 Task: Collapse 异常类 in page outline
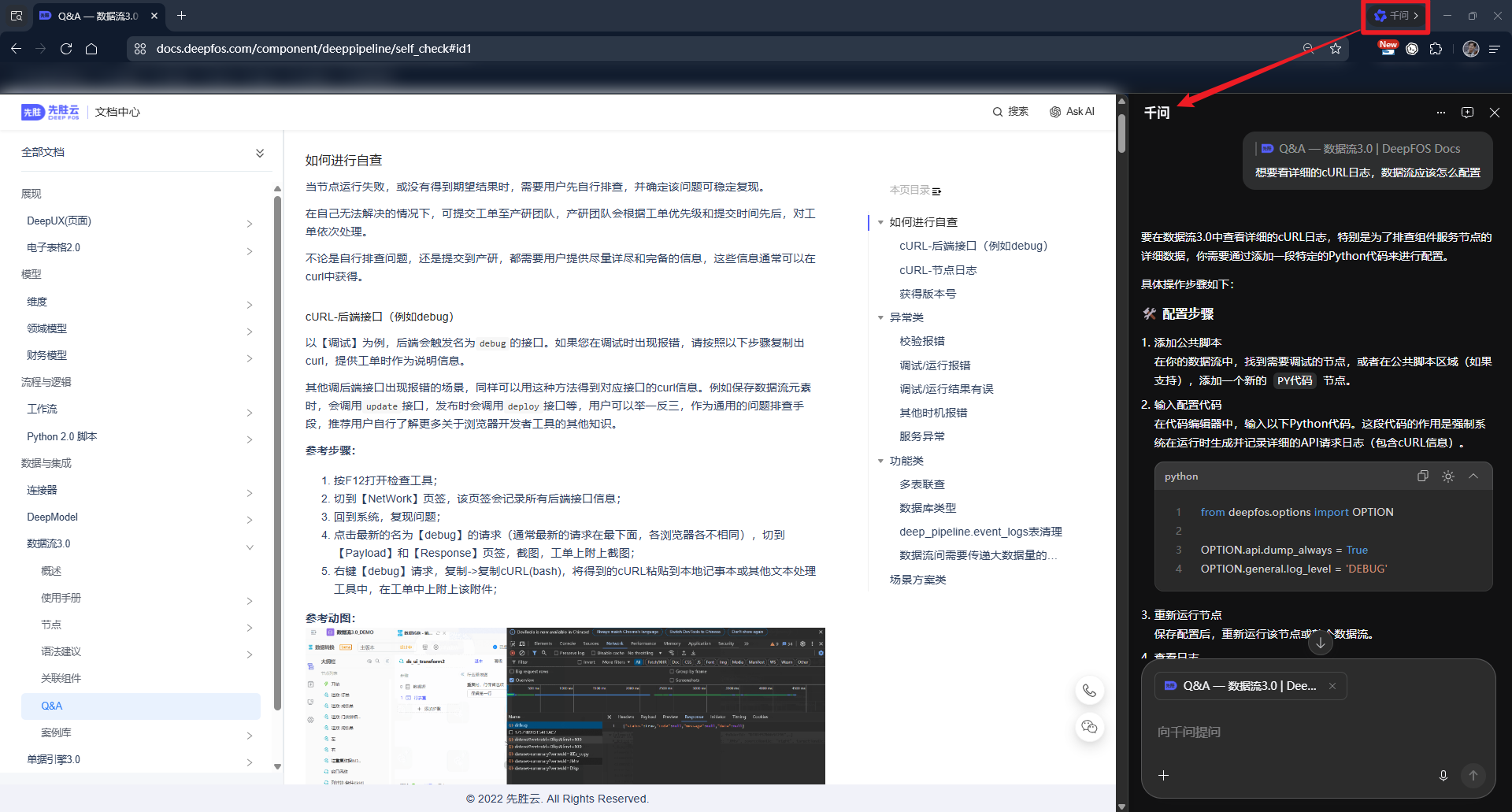pos(880,317)
